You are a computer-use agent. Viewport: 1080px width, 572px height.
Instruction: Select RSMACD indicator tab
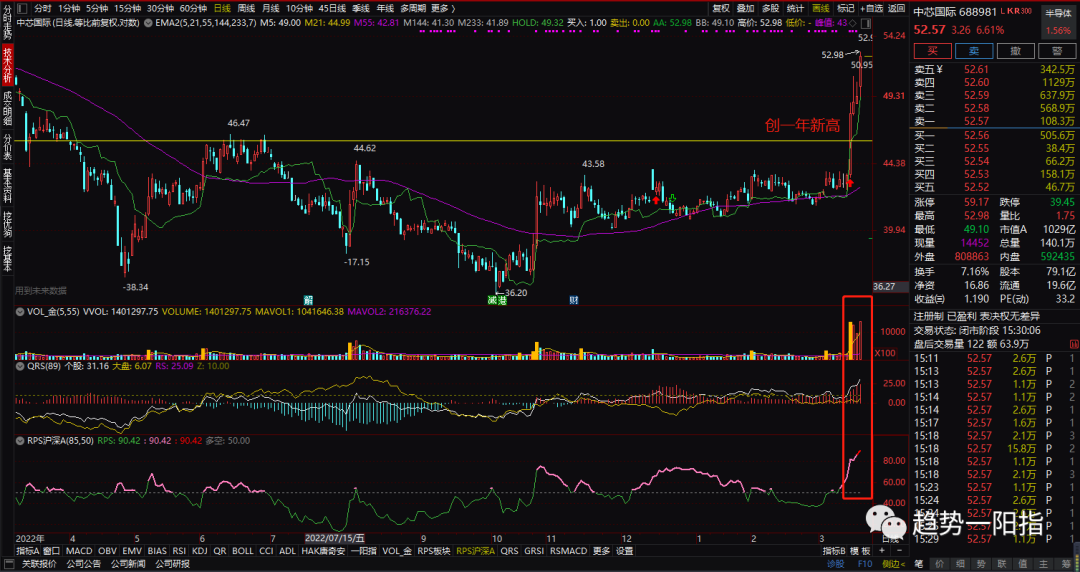tap(568, 551)
